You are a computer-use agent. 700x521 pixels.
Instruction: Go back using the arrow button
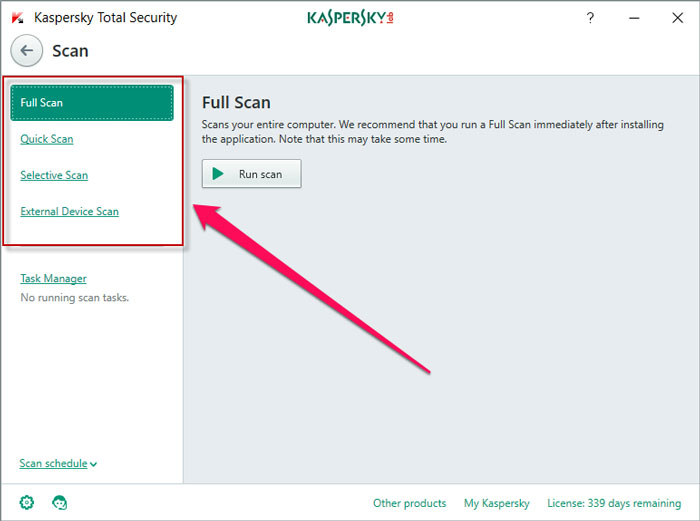coord(27,50)
